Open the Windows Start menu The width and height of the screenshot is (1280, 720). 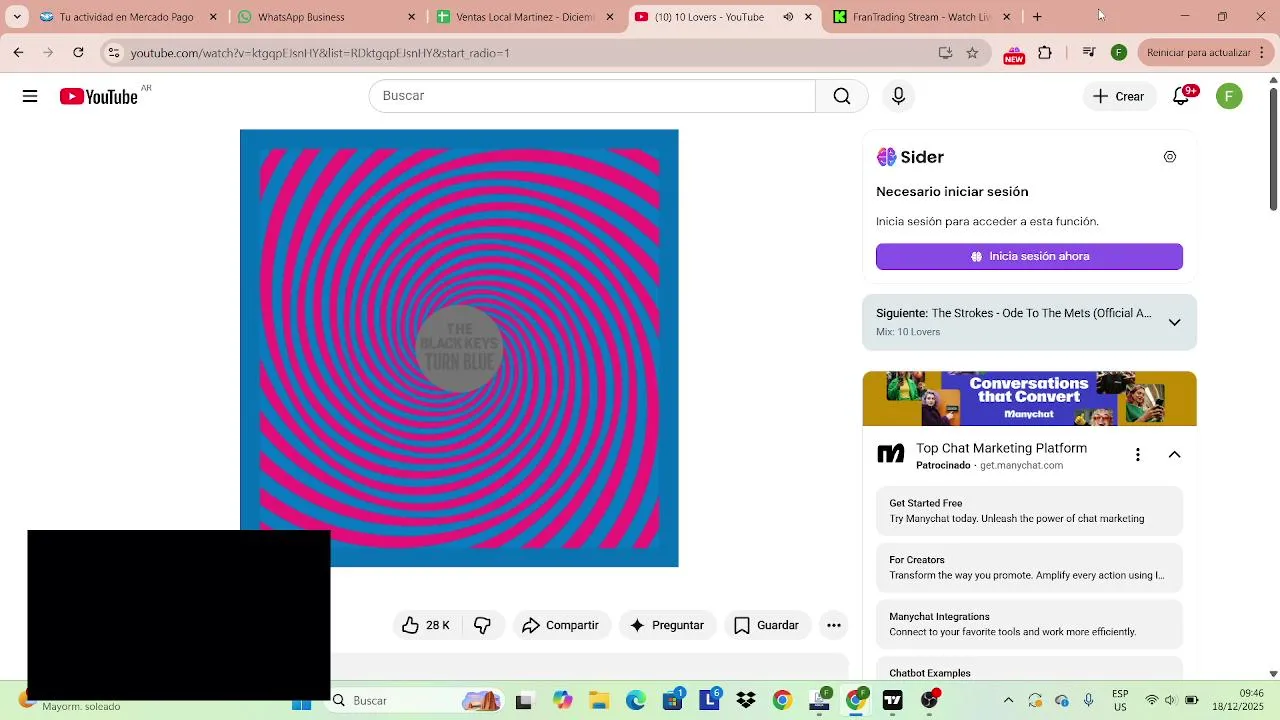[x=301, y=704]
